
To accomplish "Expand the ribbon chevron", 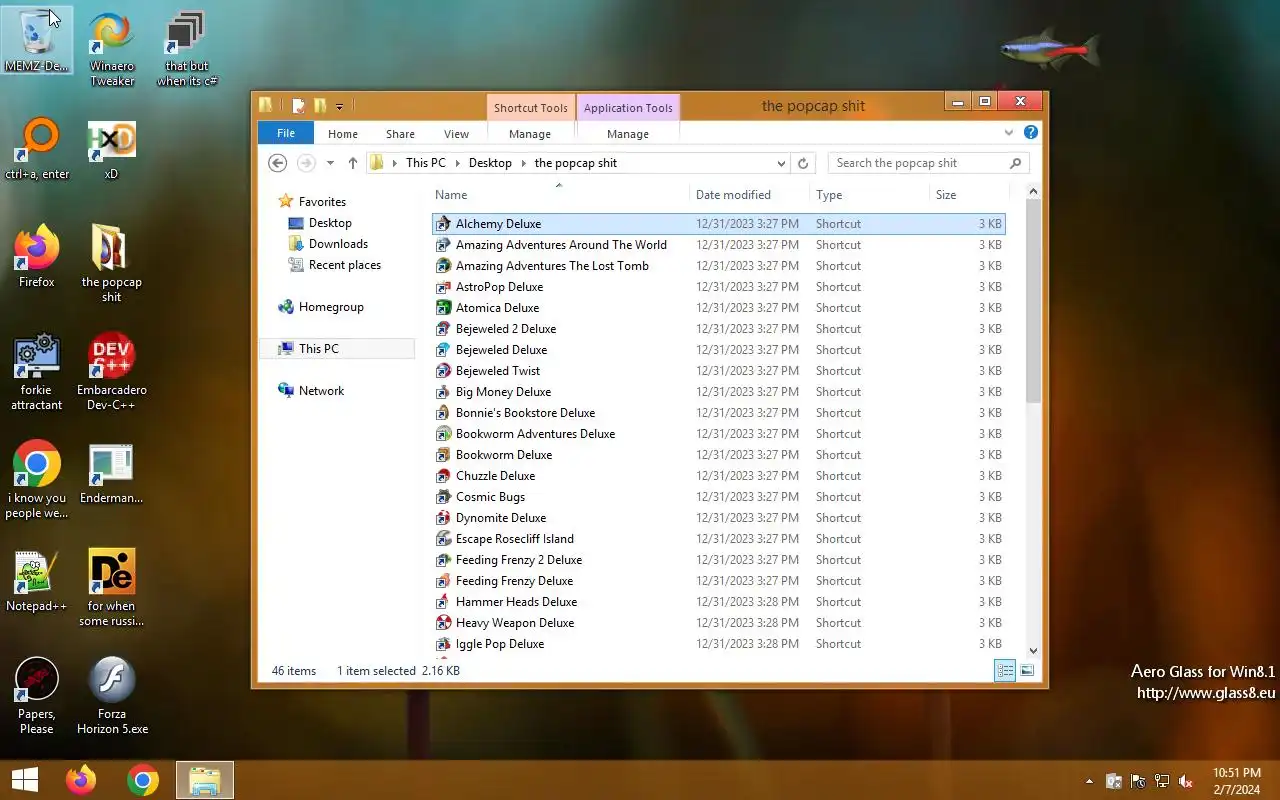I will (x=1009, y=132).
